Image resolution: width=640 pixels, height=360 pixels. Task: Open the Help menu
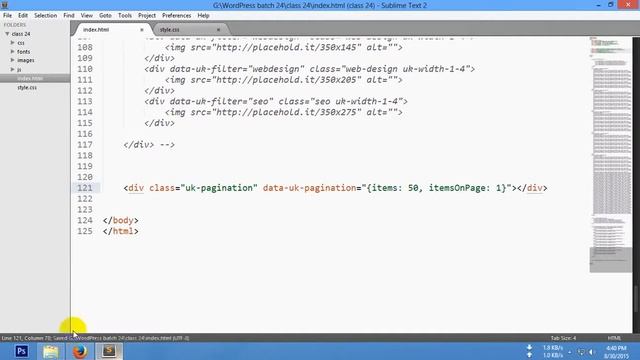pyautogui.click(x=203, y=16)
